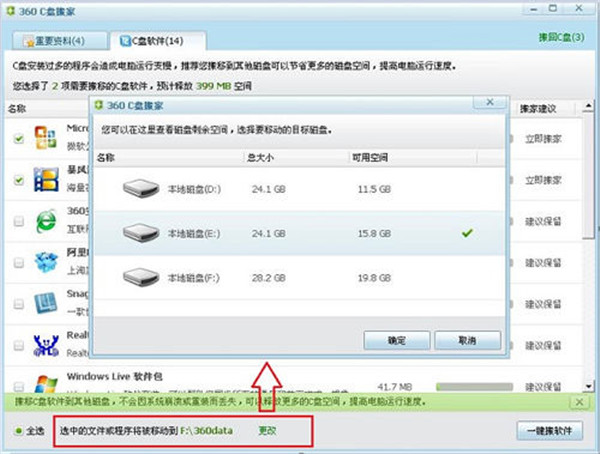Uncheck the 暴风 software row checkbox
This screenshot has width=600, height=454.
pyautogui.click(x=19, y=180)
